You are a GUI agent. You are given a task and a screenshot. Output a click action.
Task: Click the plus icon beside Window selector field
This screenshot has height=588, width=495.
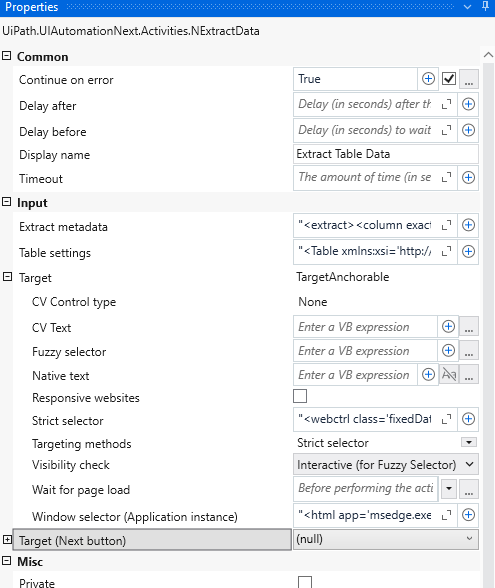(468, 515)
